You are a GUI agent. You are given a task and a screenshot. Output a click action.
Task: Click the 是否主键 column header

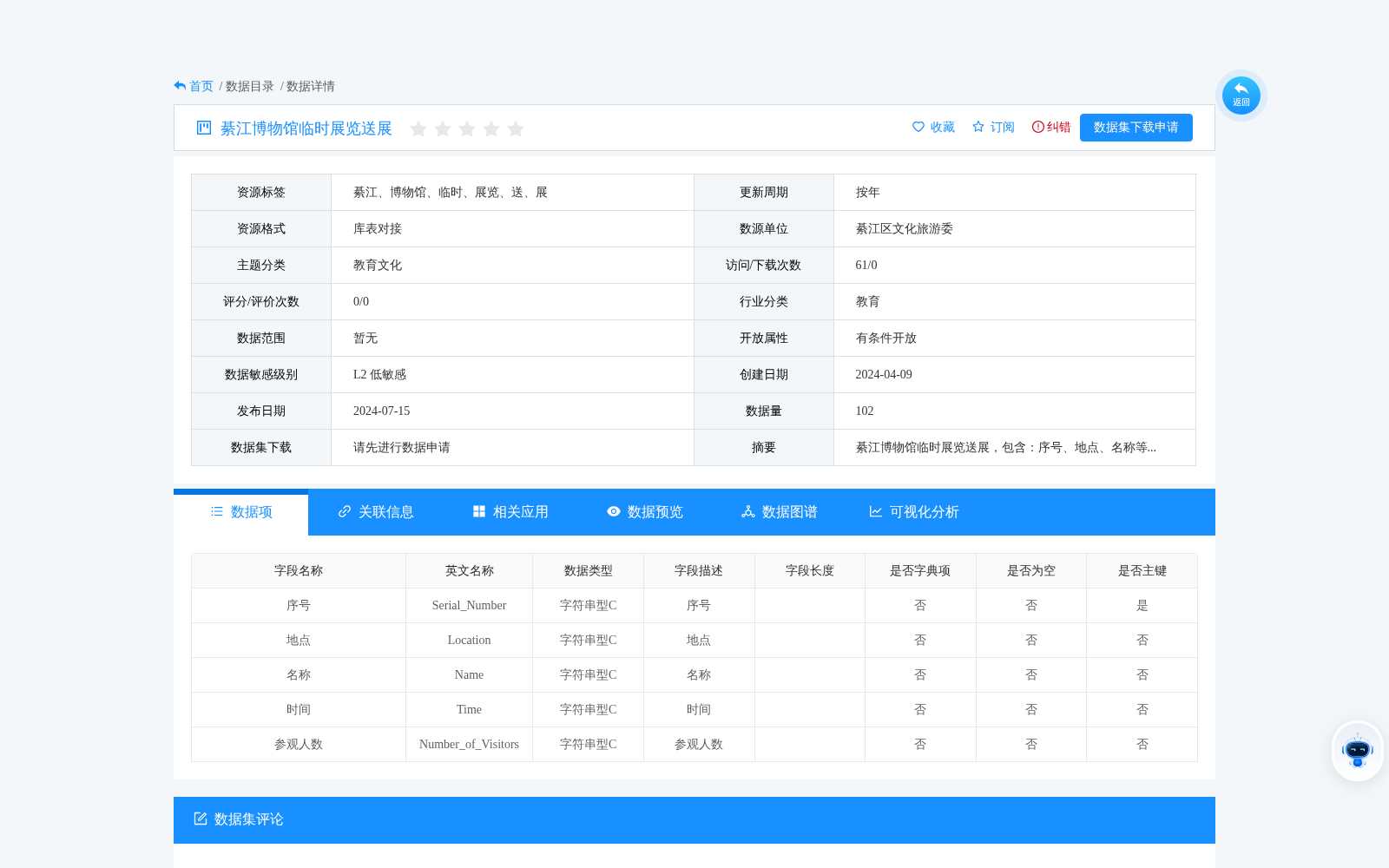(x=1142, y=570)
